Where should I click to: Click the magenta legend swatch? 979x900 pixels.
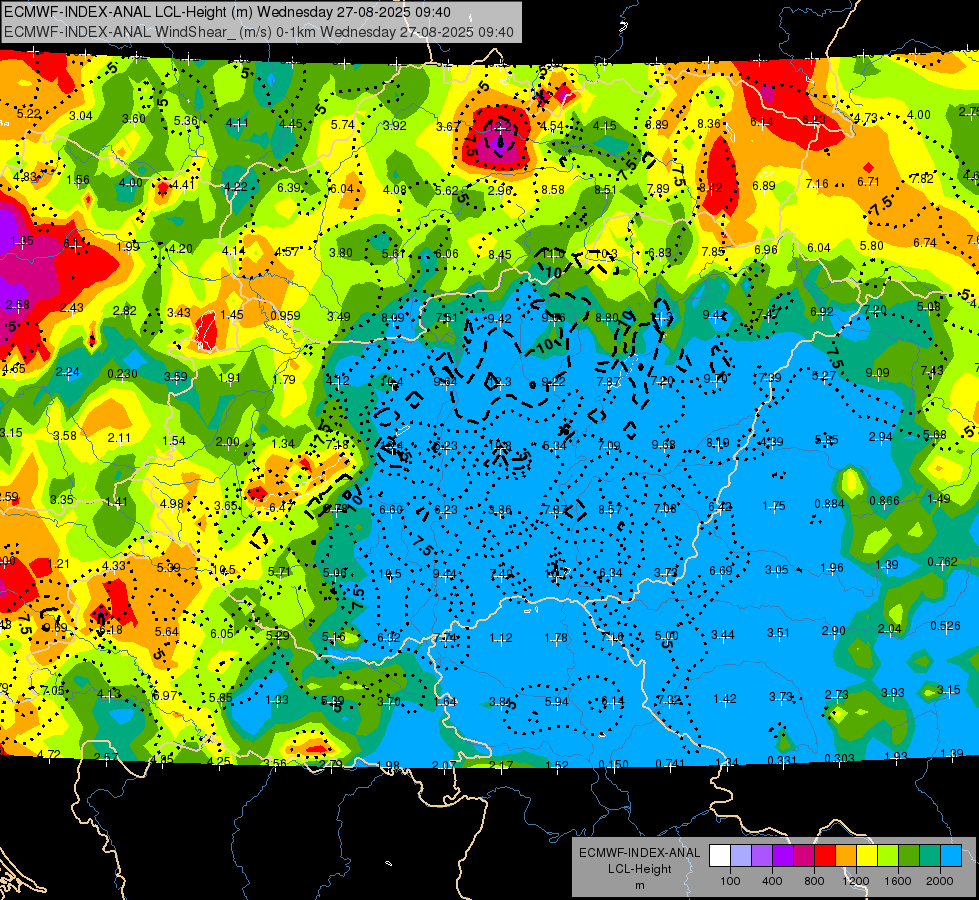[x=804, y=856]
